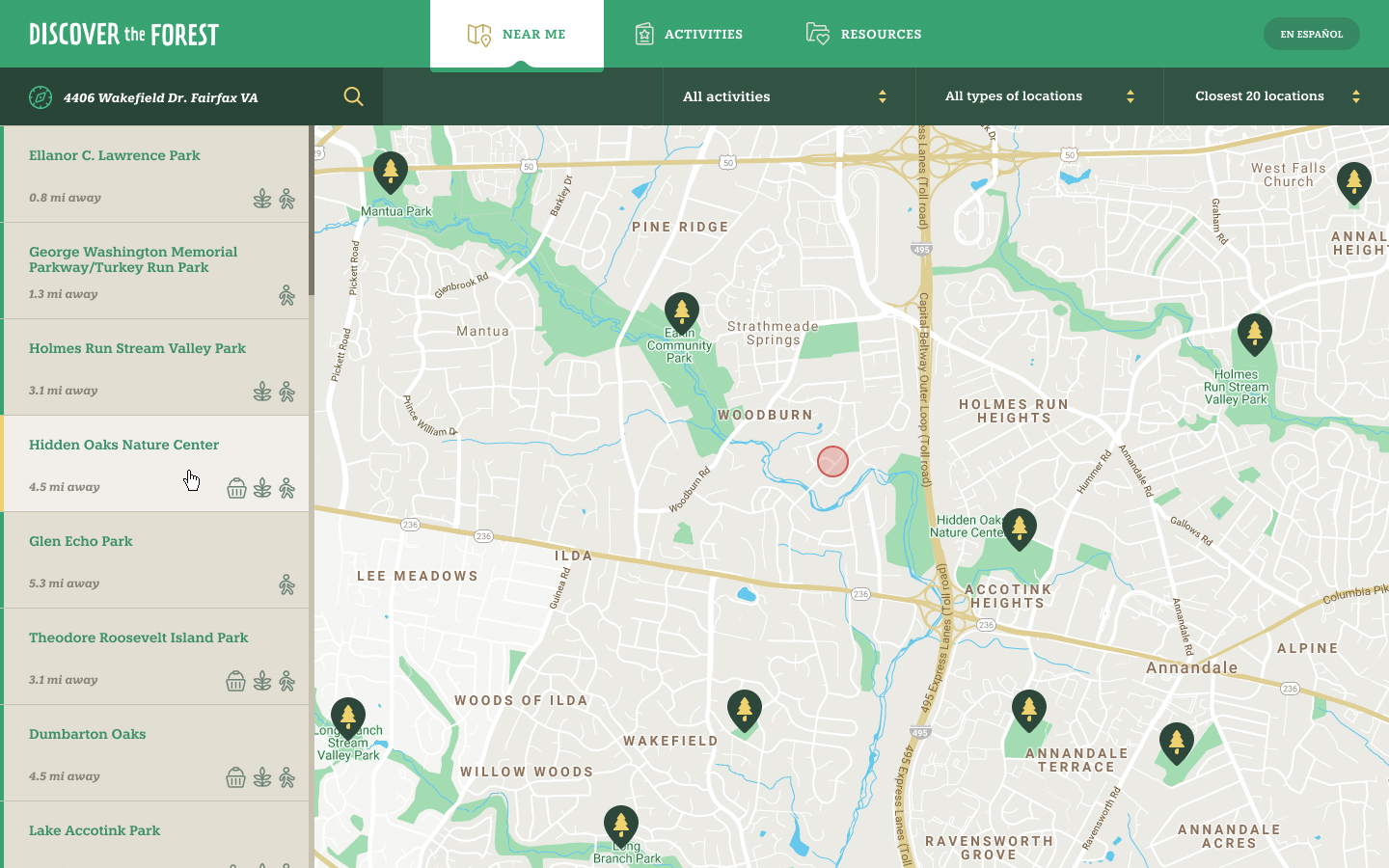Select the Long Branch Stream Valley map pin
Image resolution: width=1389 pixels, height=868 pixels.
[348, 719]
